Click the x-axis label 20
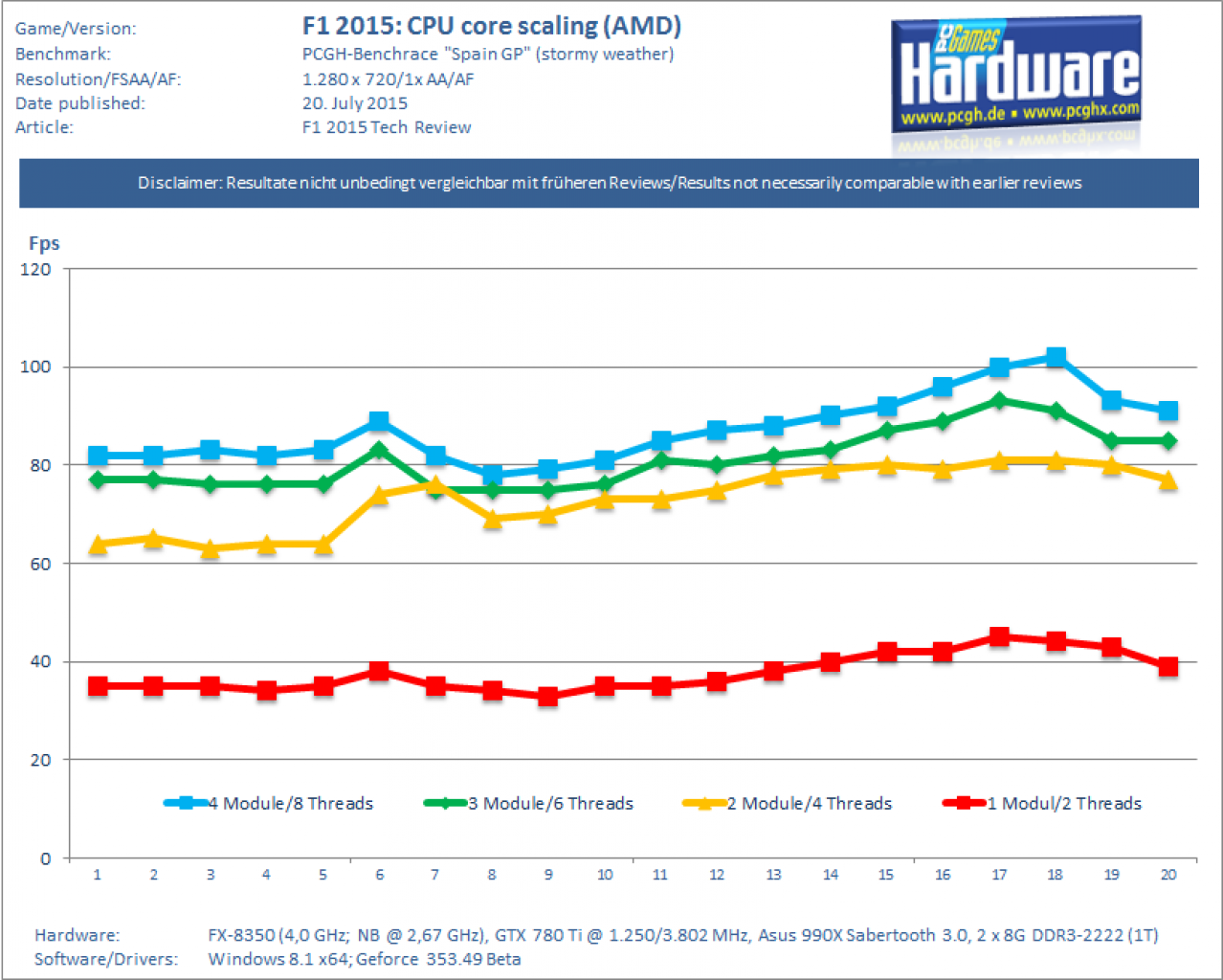 (1168, 875)
